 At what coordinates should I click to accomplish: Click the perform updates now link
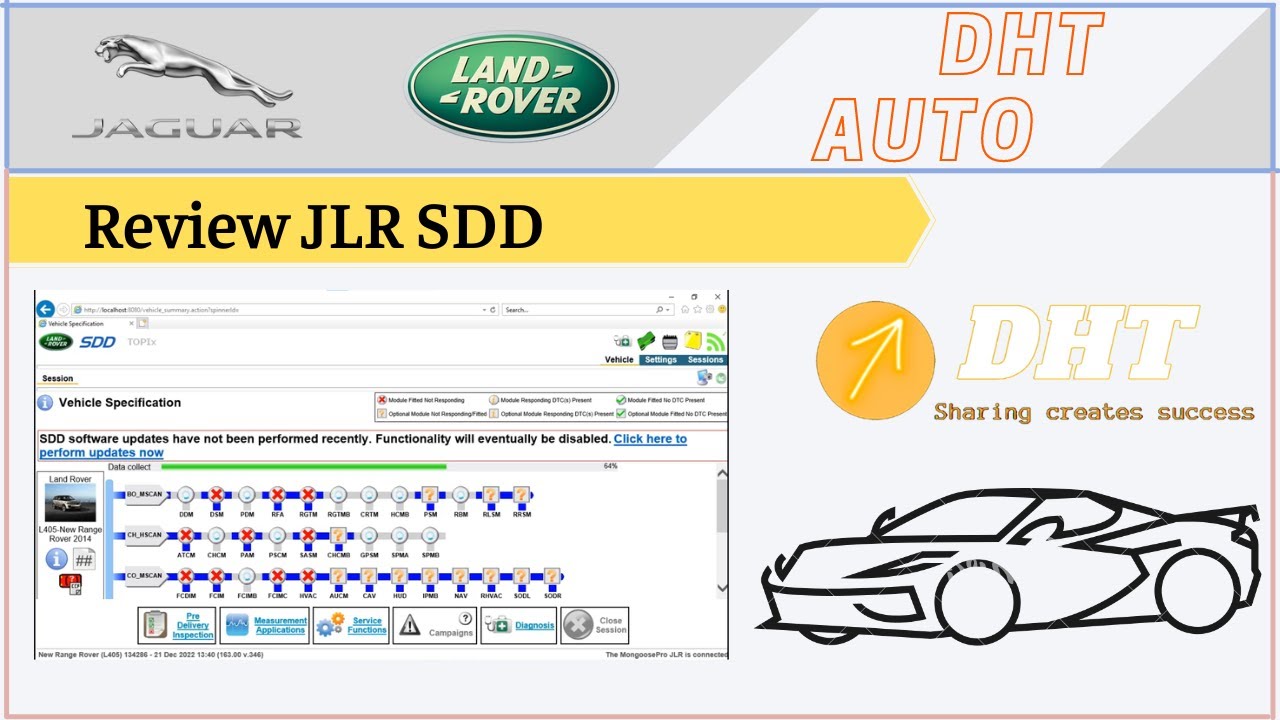pyautogui.click(x=363, y=446)
